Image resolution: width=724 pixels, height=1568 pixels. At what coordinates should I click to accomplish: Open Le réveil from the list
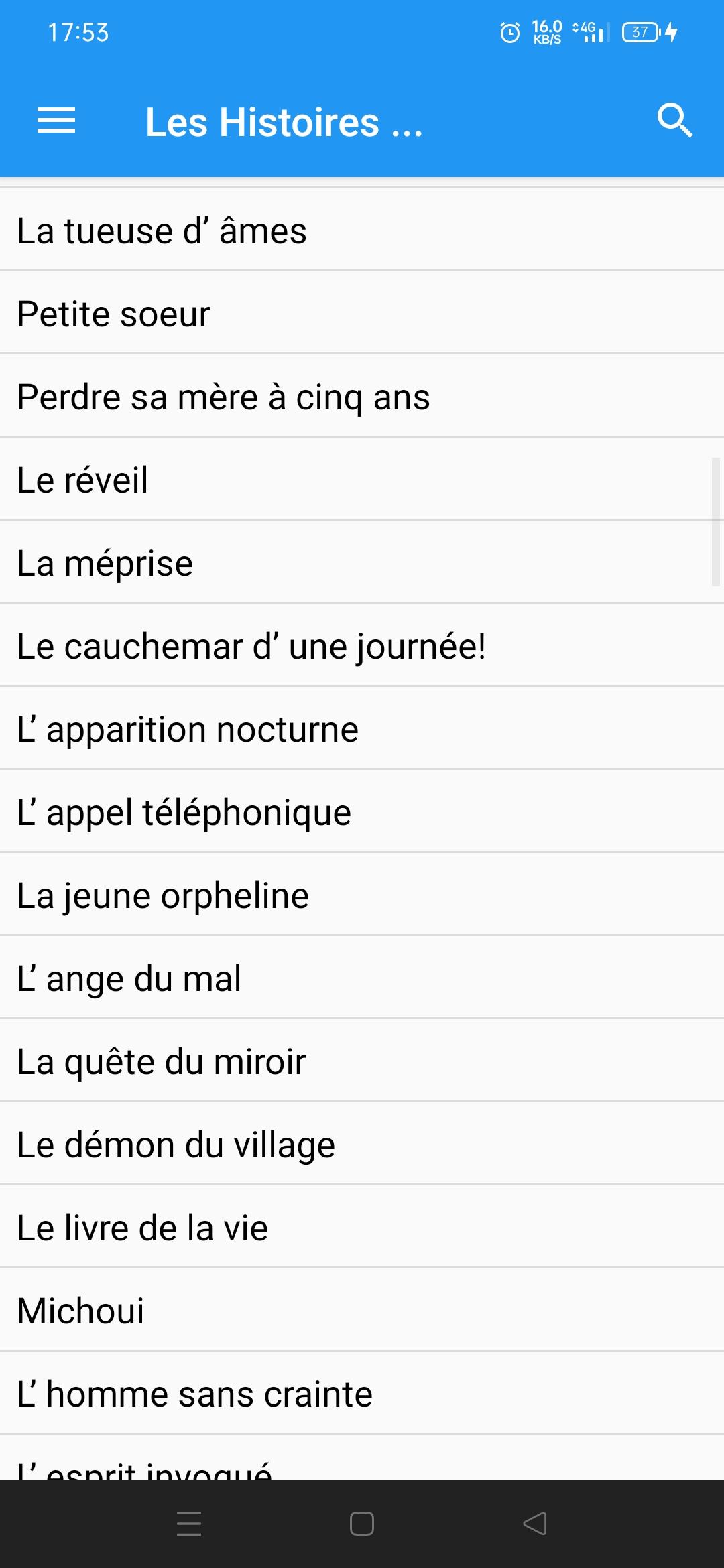[362, 479]
